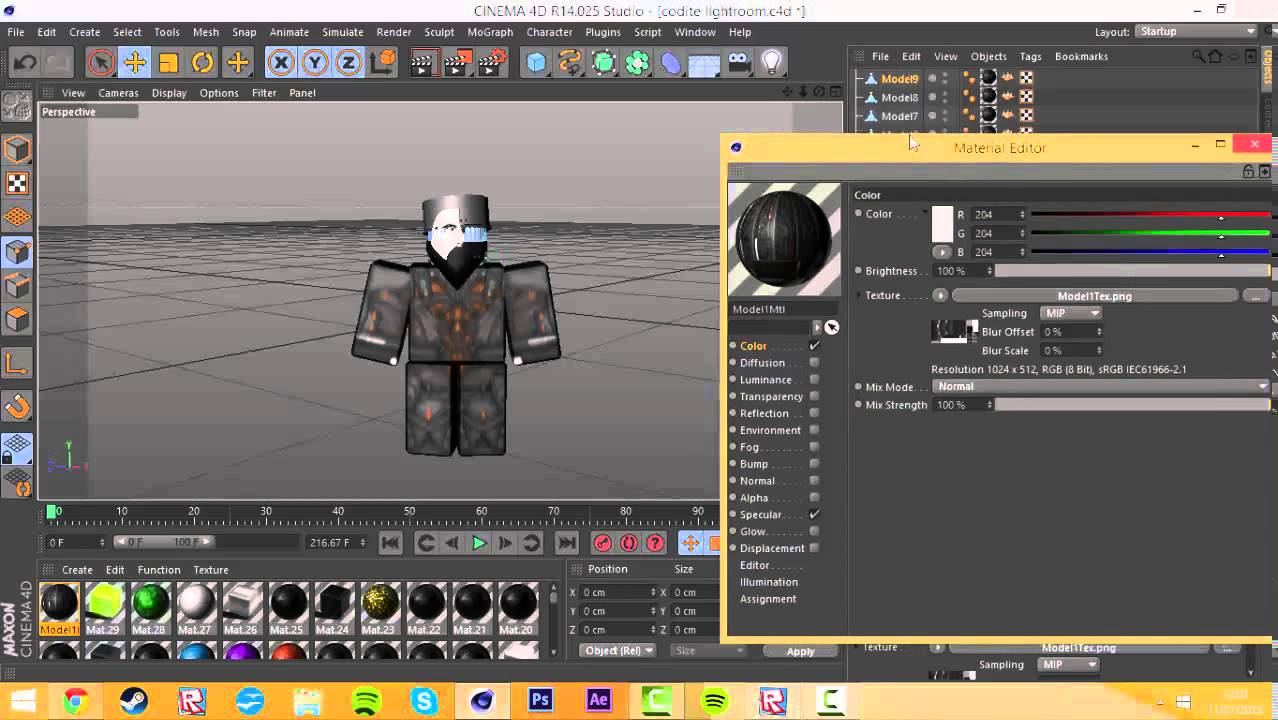Click the Undo arrow icon

25,63
